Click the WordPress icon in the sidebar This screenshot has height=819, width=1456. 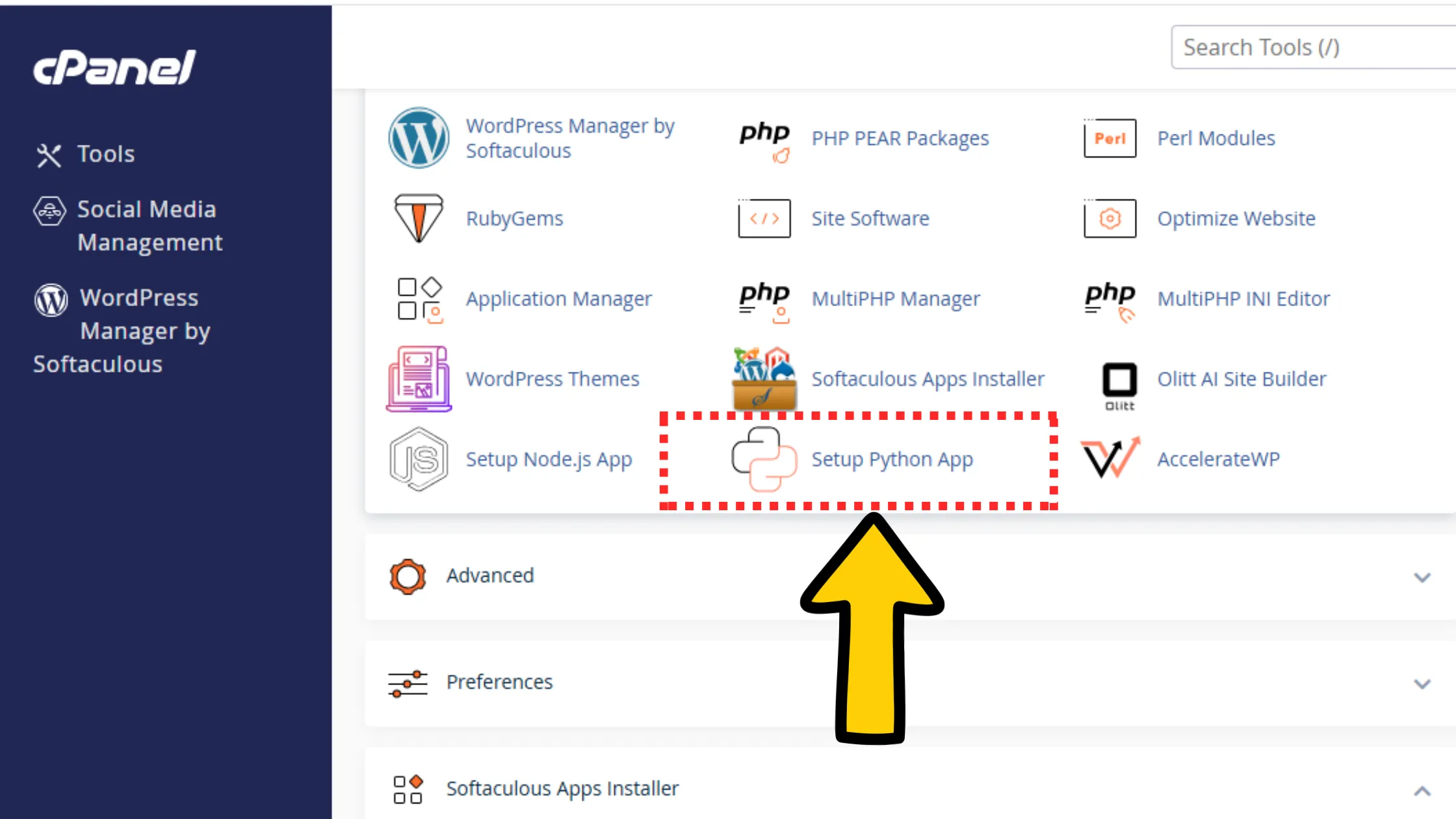click(51, 300)
